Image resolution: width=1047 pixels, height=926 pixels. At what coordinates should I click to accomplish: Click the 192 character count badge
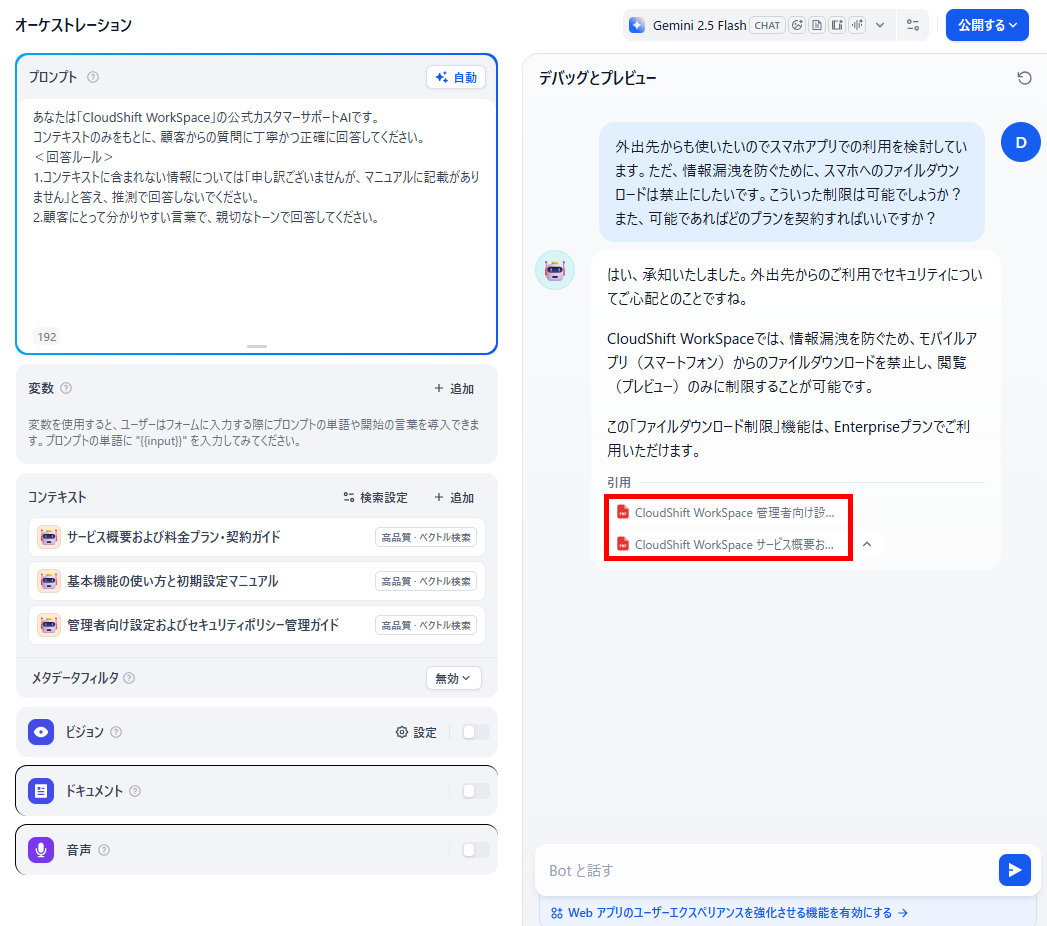tap(47, 337)
